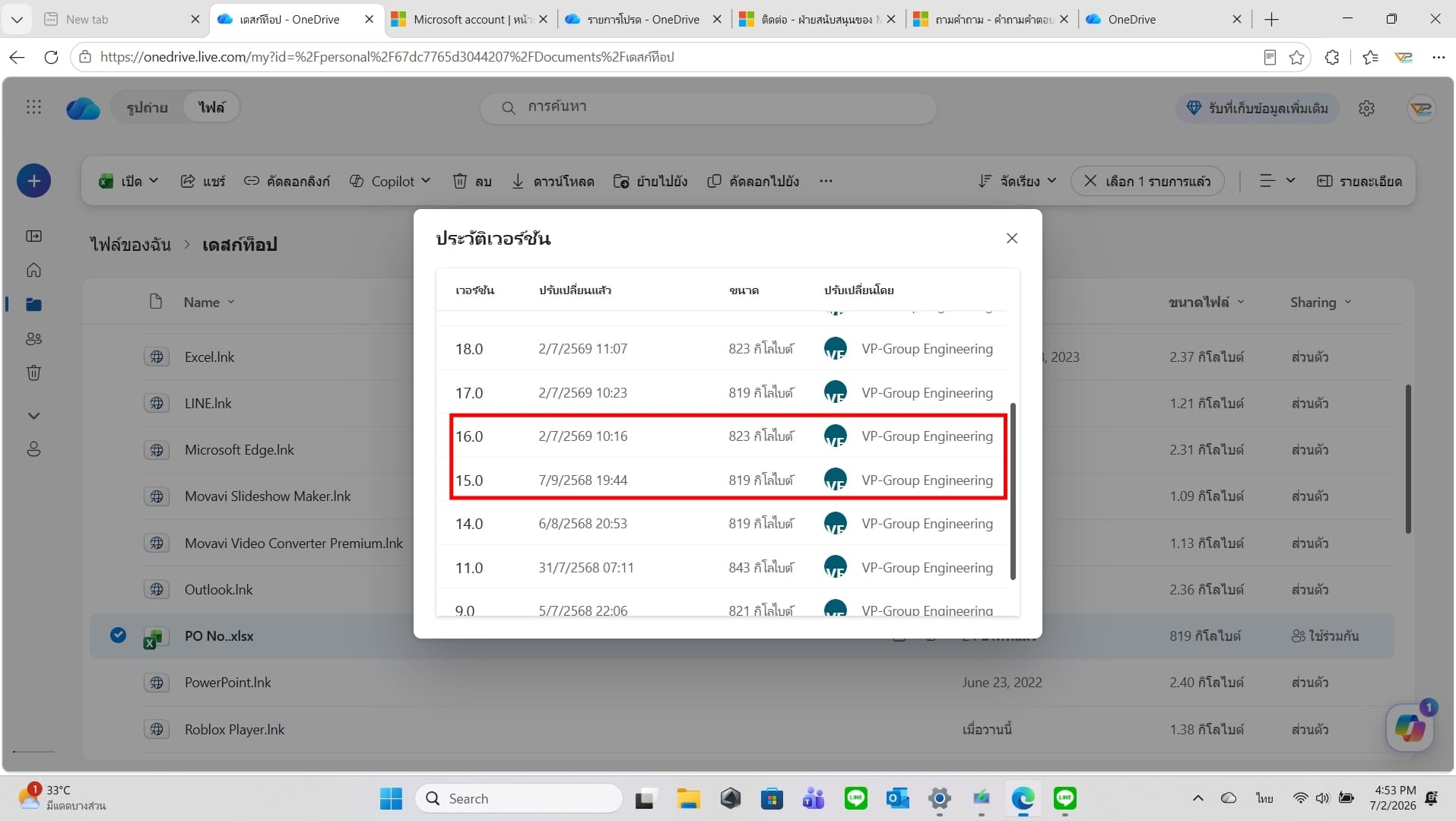Open the Copilot floating chat icon
Screen dimensions: 1456x821
[1410, 727]
